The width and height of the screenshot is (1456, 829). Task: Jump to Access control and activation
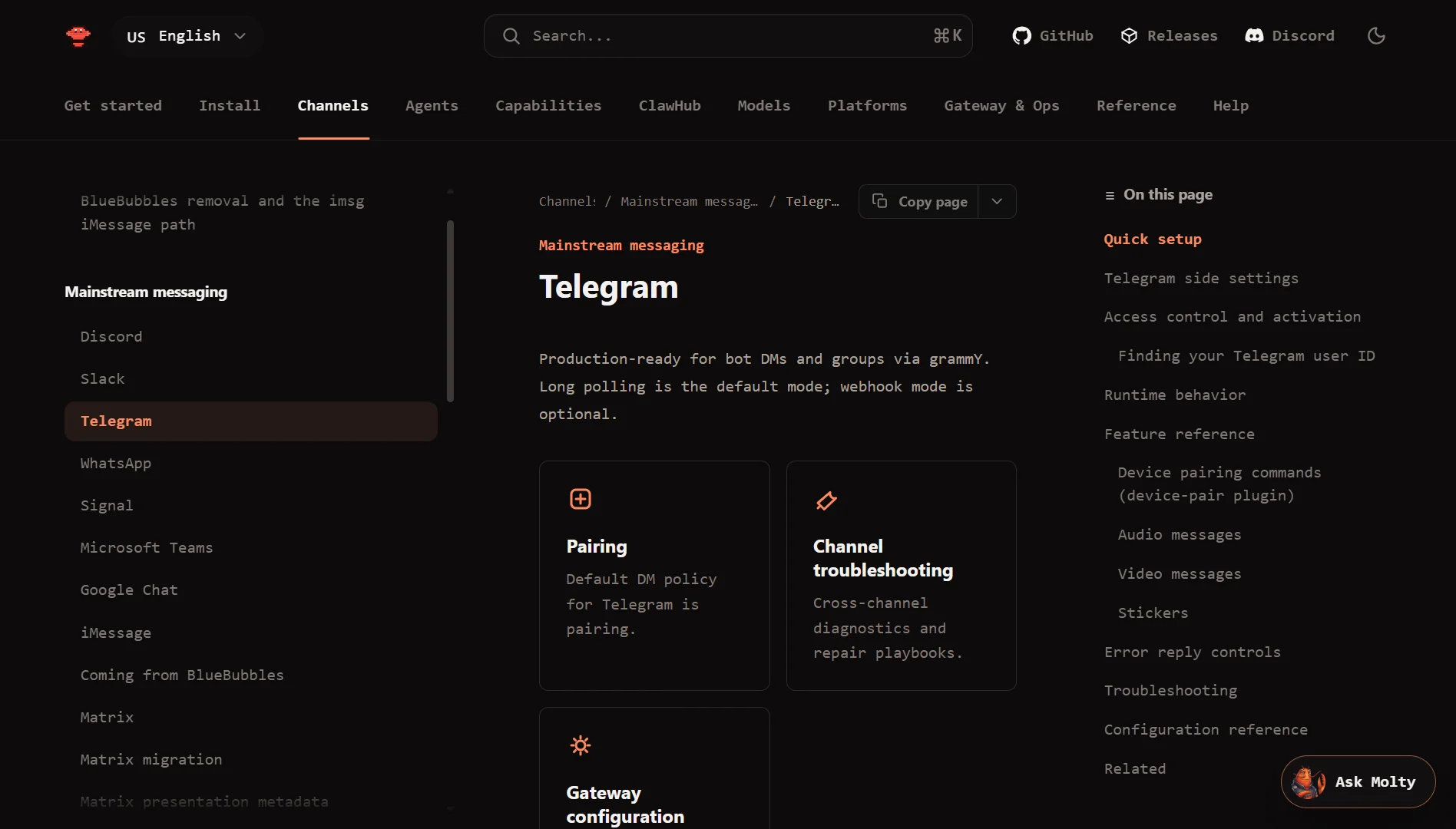[x=1233, y=317]
